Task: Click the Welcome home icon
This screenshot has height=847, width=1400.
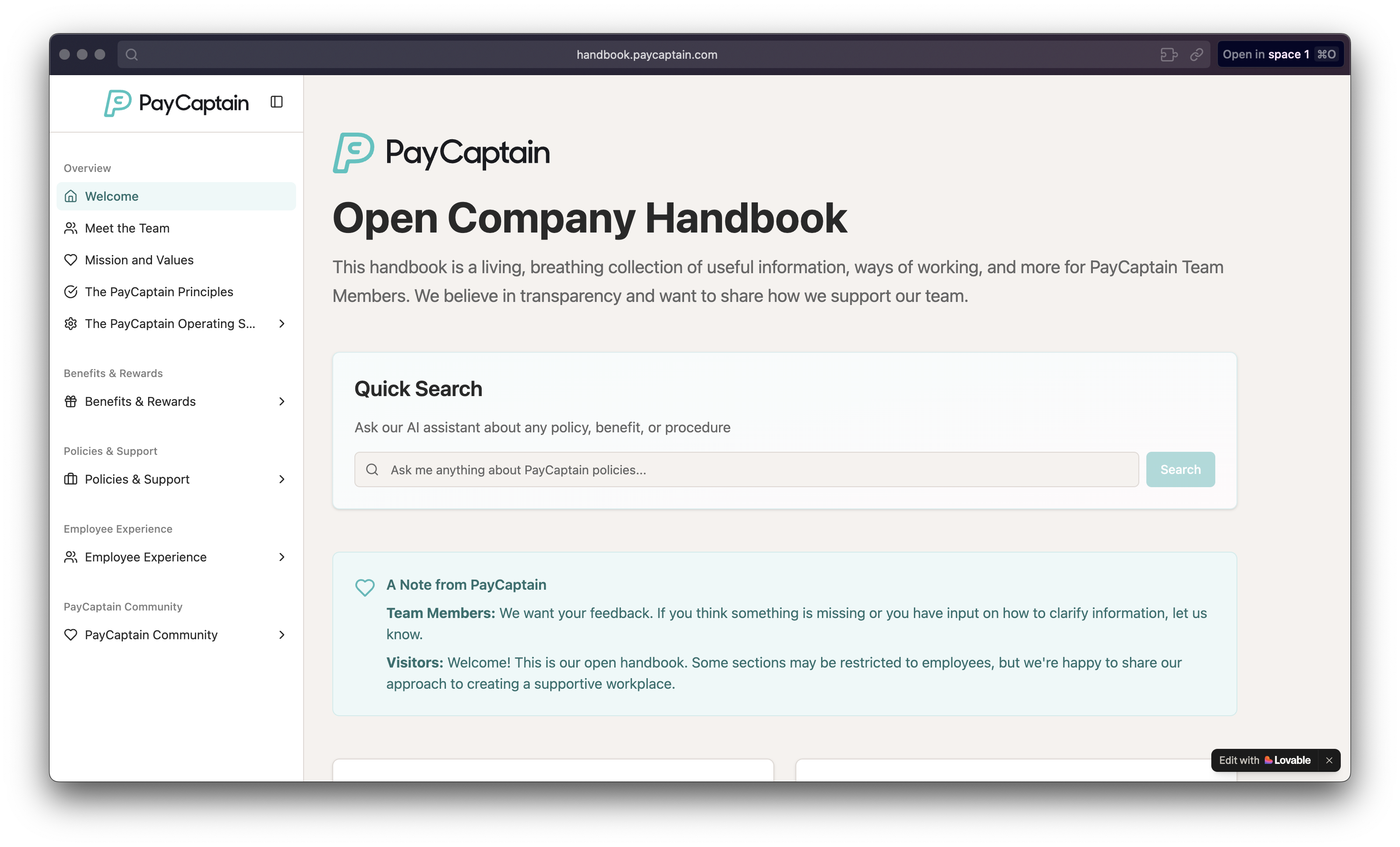Action: 70,196
